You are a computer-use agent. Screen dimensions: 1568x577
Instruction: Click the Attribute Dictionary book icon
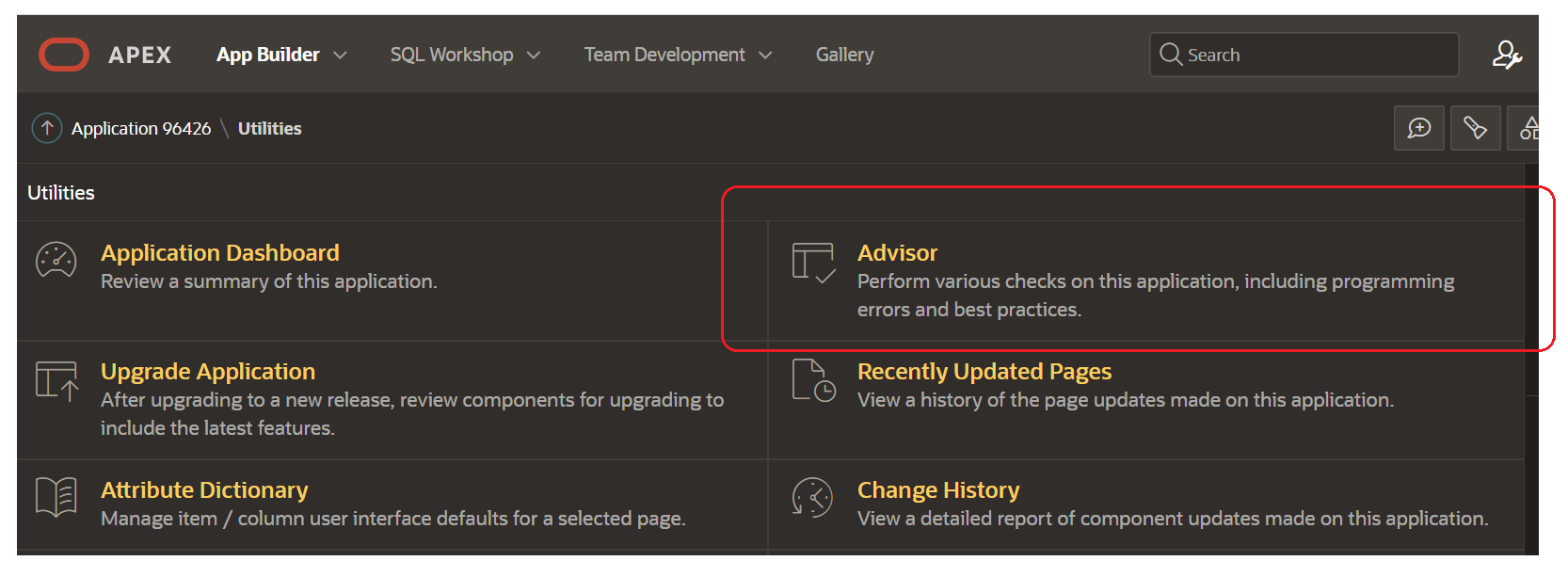point(56,497)
